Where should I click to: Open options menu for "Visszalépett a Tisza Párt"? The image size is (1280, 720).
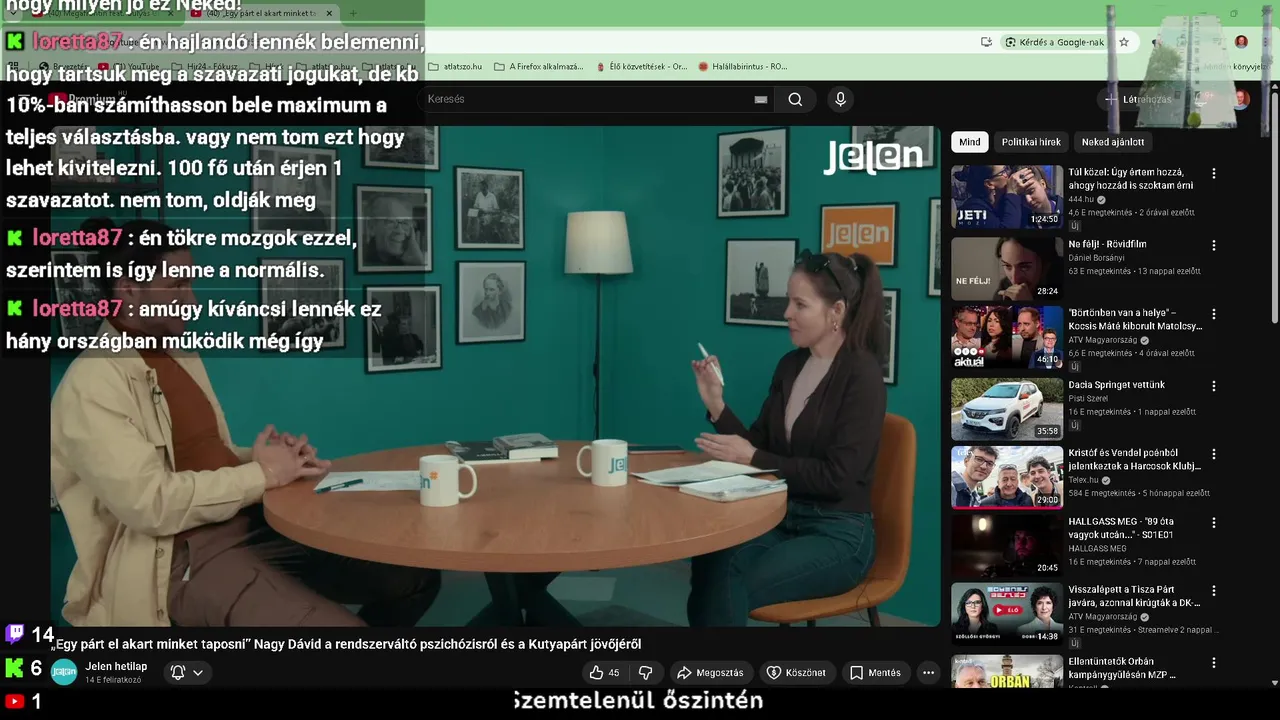point(1214,591)
